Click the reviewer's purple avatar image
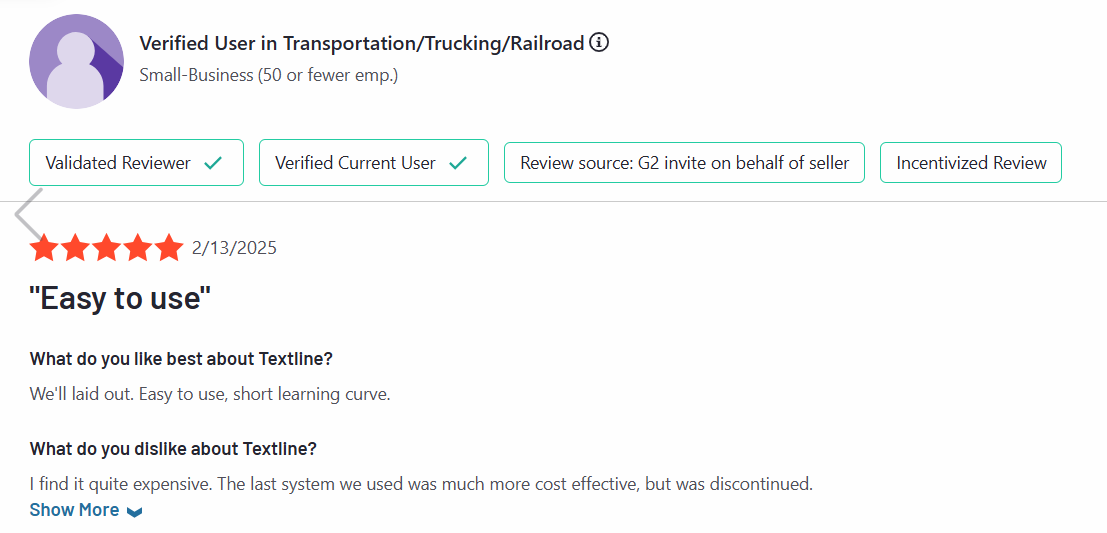Screen dimensions: 1107x533 76,62
